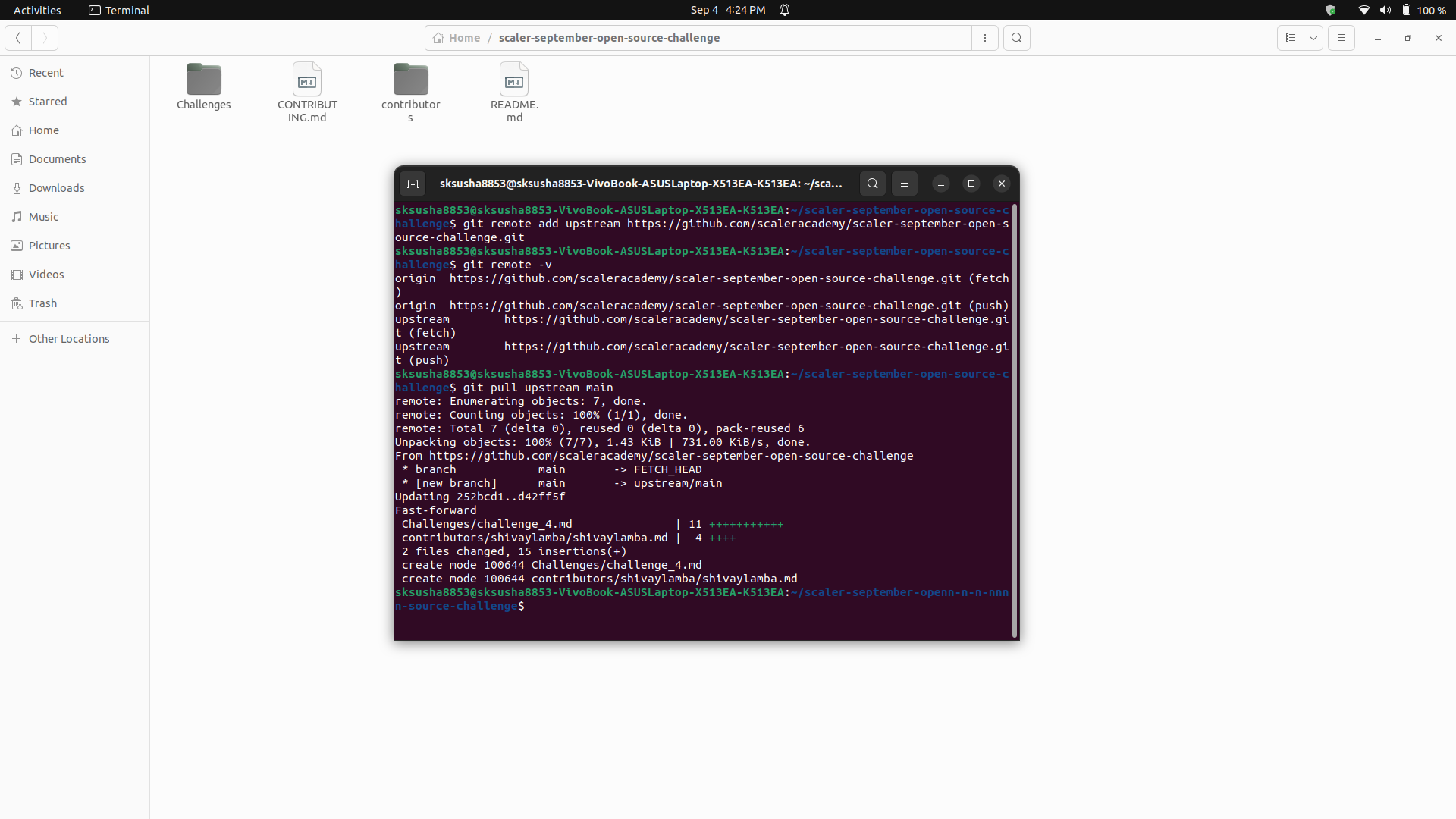Open the Activities overview
The image size is (1456, 819).
tap(36, 10)
